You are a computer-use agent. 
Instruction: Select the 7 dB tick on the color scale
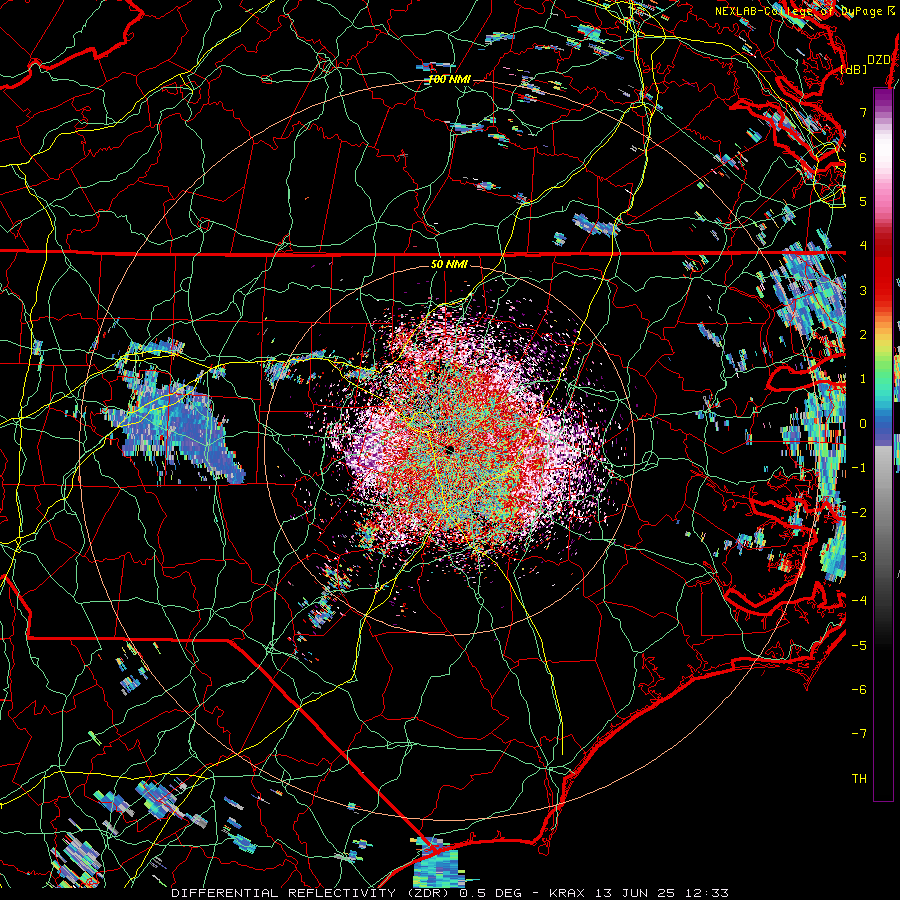863,112
